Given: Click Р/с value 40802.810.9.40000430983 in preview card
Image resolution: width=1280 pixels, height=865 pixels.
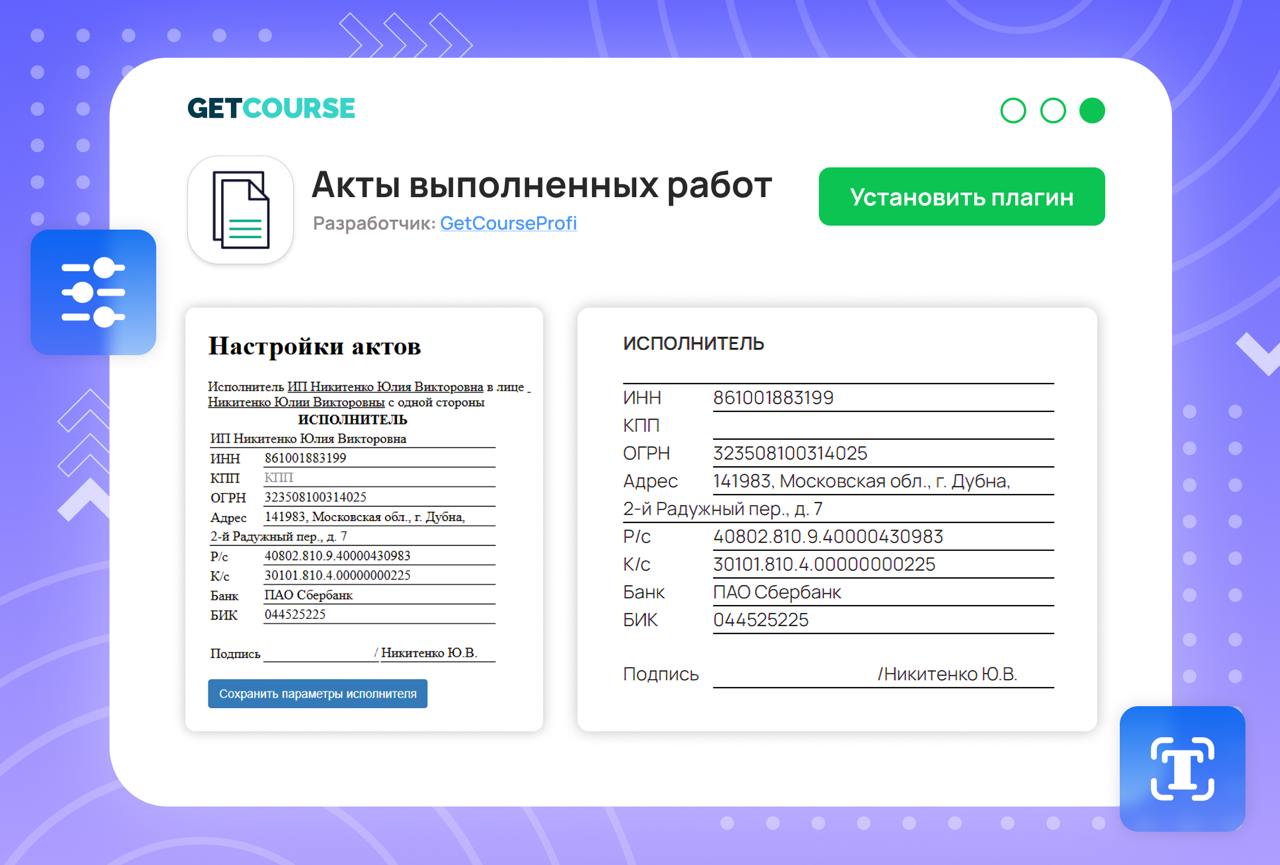Looking at the screenshot, I should click(828, 537).
